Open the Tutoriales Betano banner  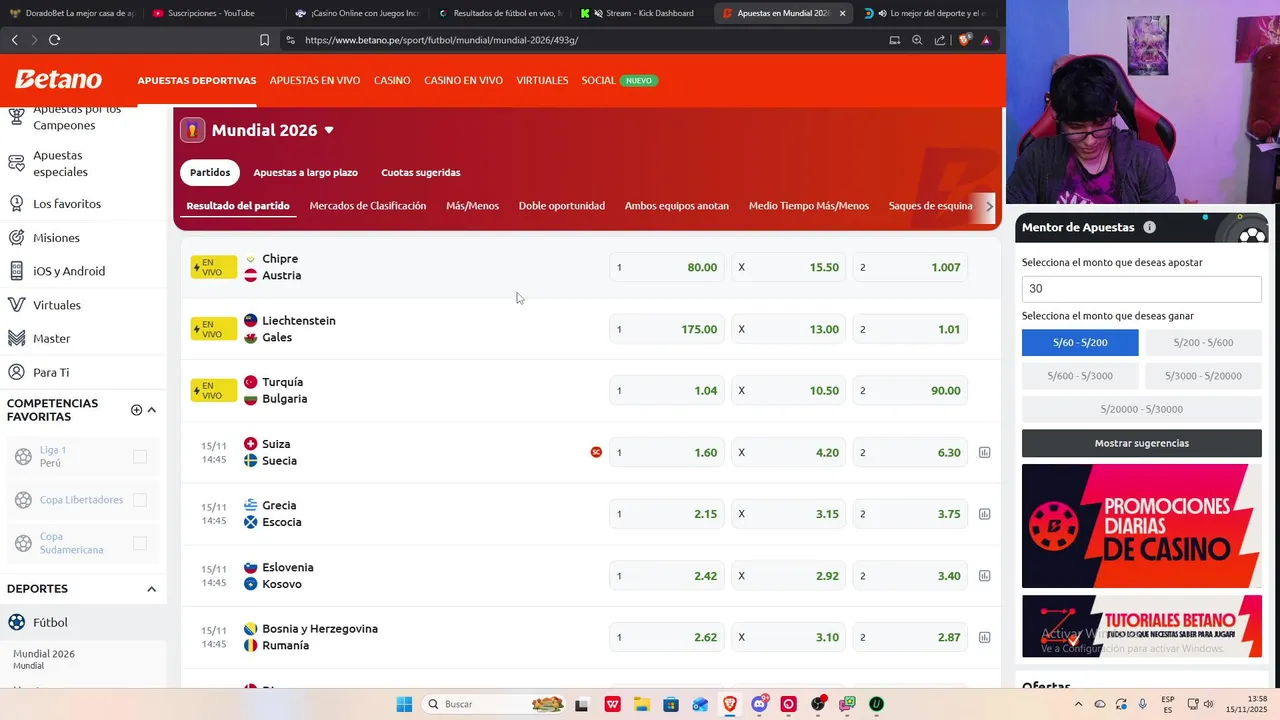pyautogui.click(x=1142, y=626)
